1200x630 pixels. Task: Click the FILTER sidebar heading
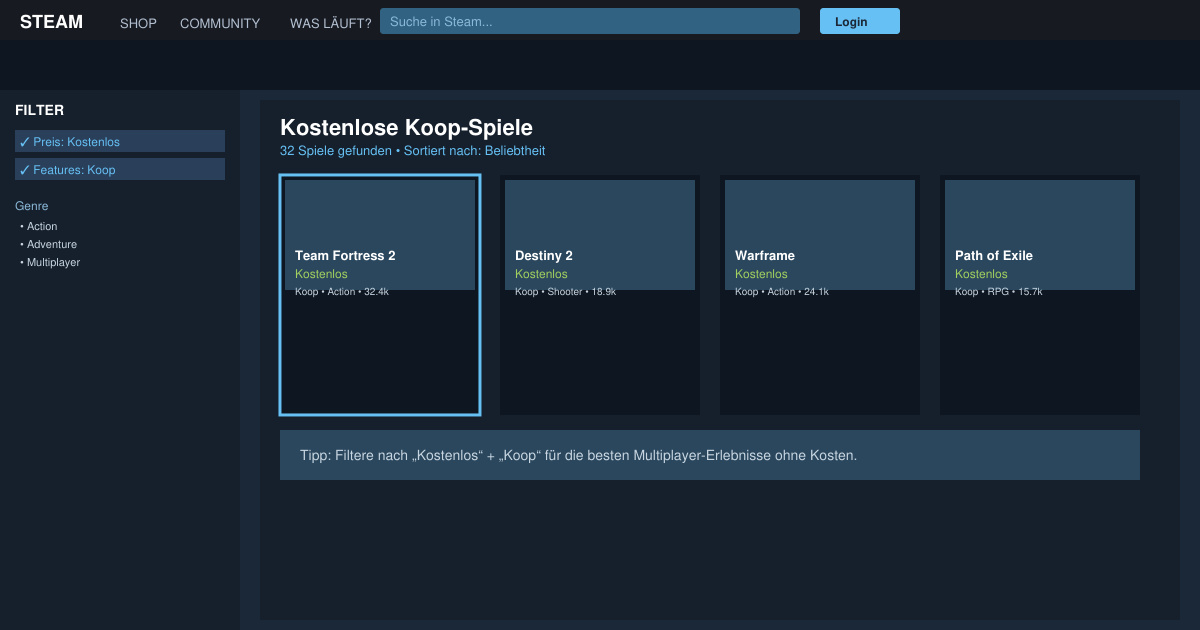(x=40, y=110)
